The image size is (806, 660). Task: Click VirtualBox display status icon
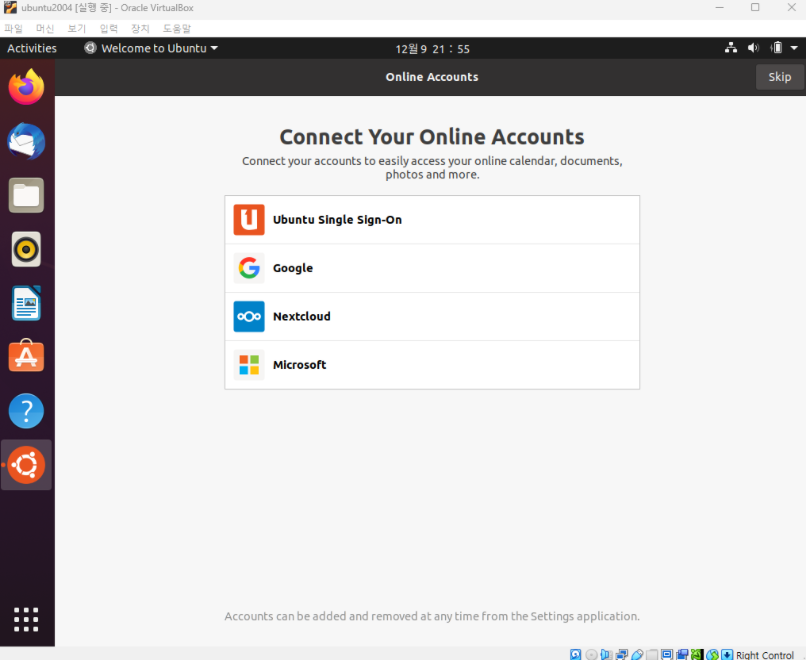[x=667, y=654]
